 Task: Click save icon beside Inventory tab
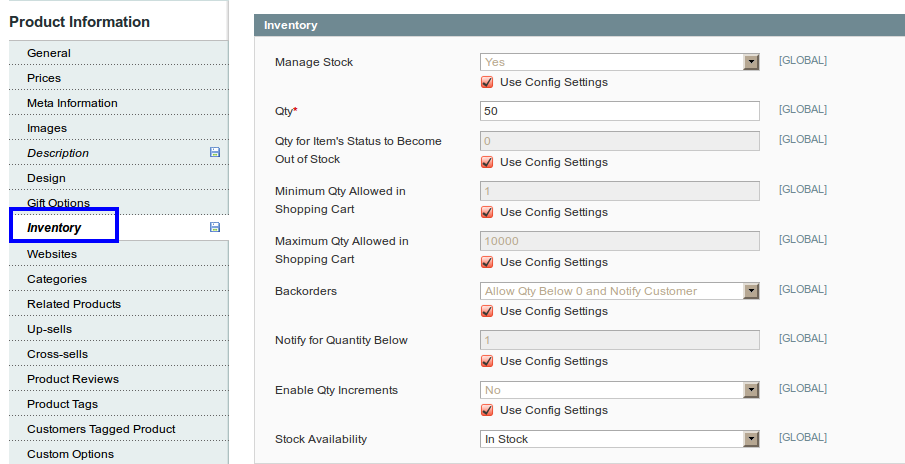(215, 227)
